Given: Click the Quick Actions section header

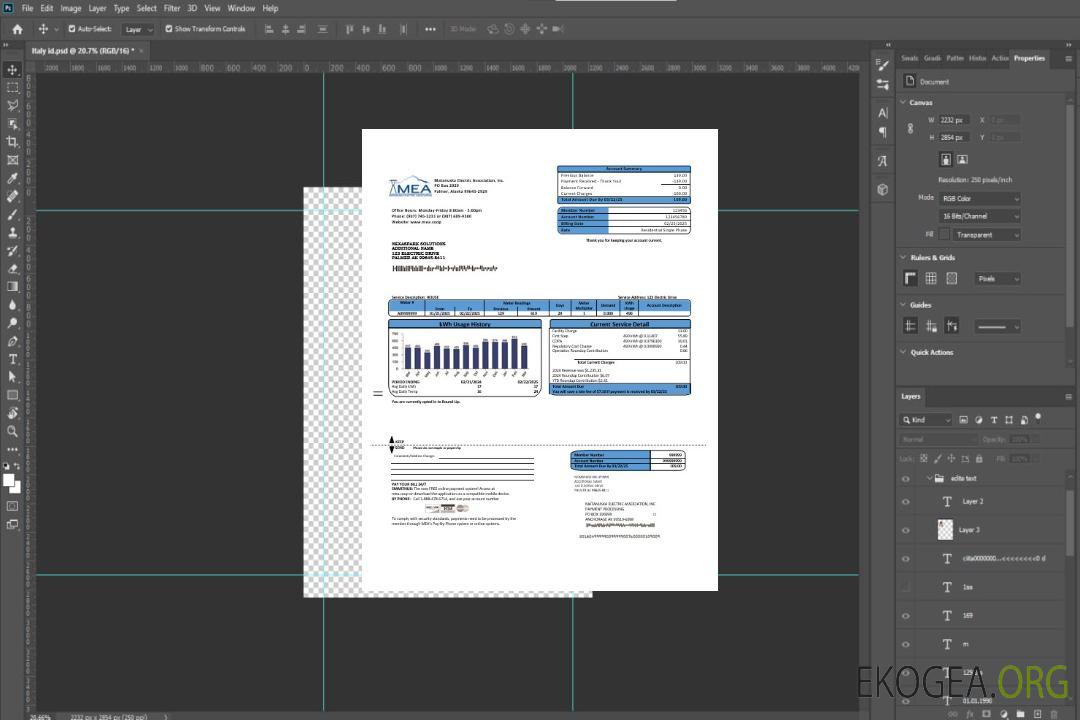Looking at the screenshot, I should (x=931, y=352).
